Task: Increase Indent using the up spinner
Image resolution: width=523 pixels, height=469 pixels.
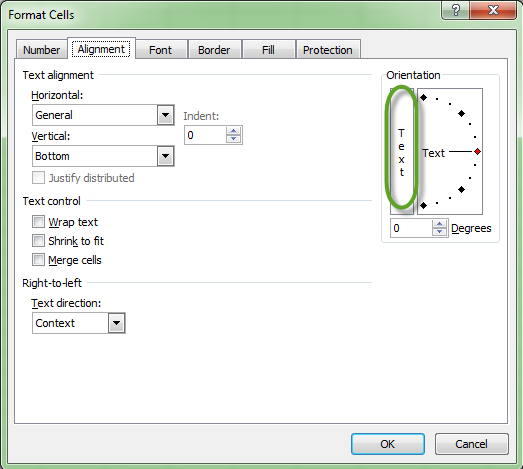Action: click(233, 131)
